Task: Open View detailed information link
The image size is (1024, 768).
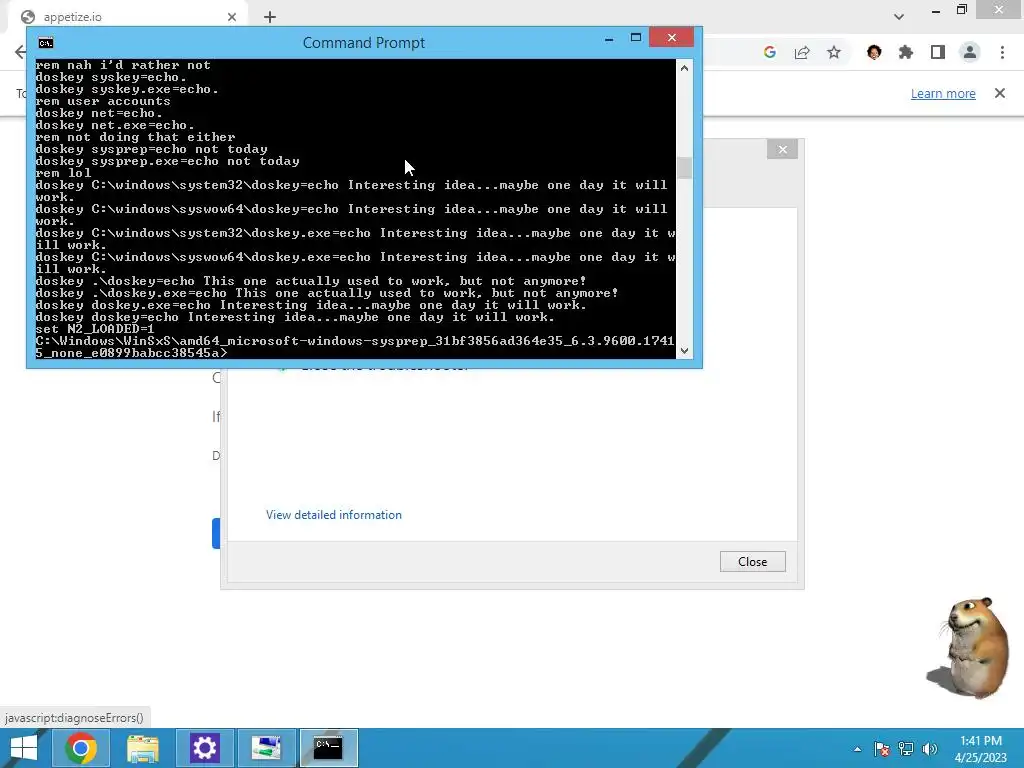Action: (x=334, y=515)
